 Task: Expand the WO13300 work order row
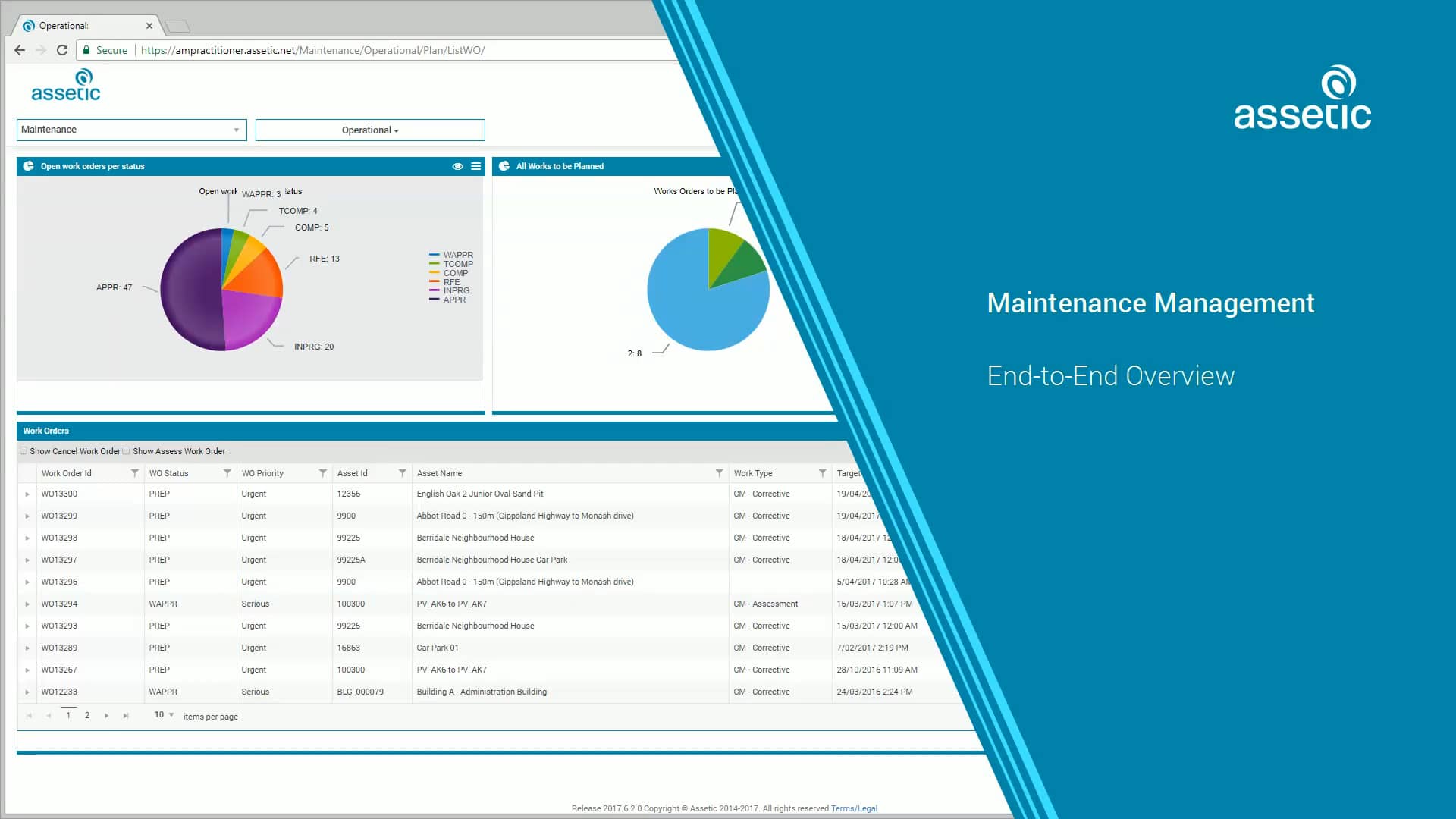click(x=28, y=494)
